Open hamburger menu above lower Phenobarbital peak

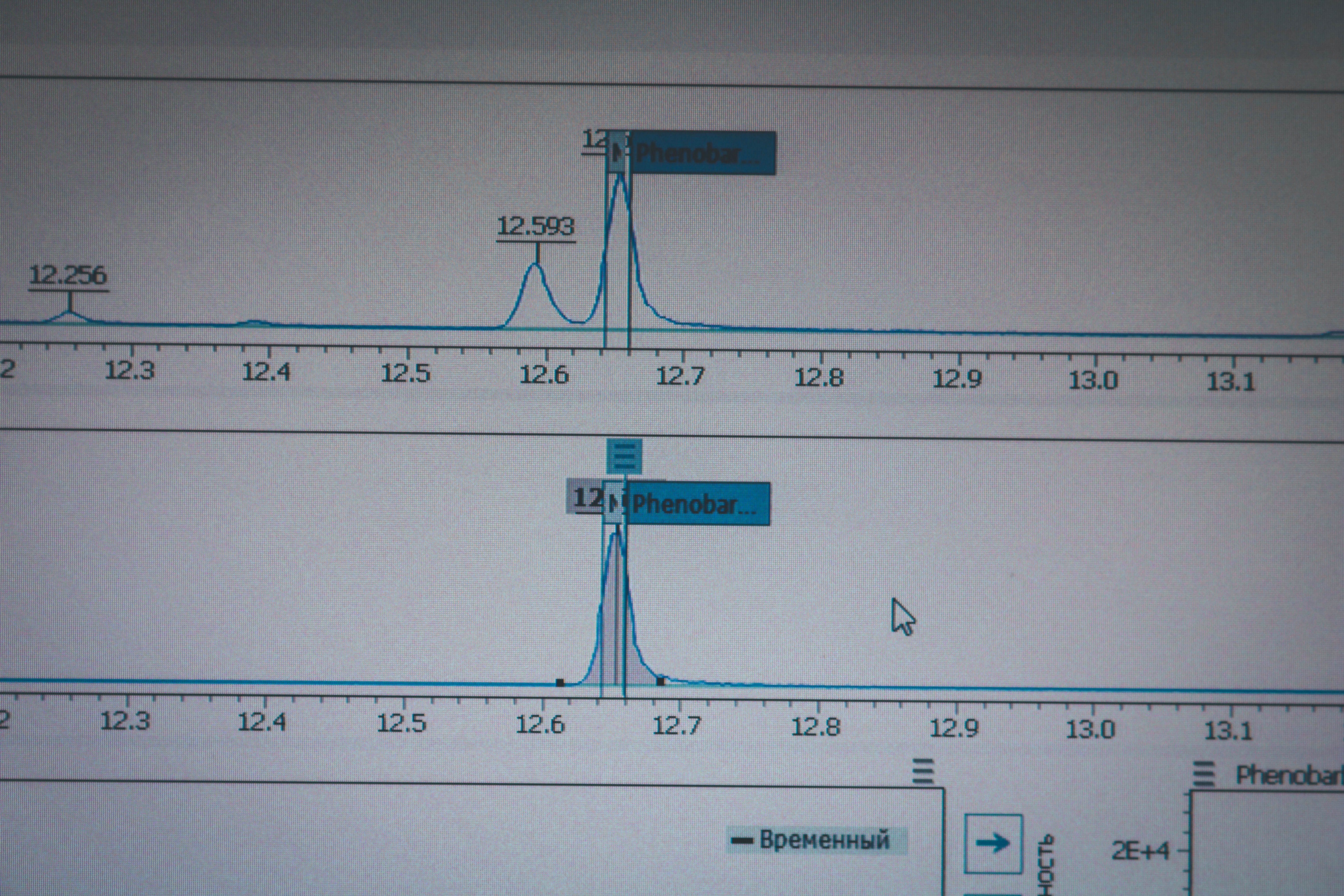point(624,456)
